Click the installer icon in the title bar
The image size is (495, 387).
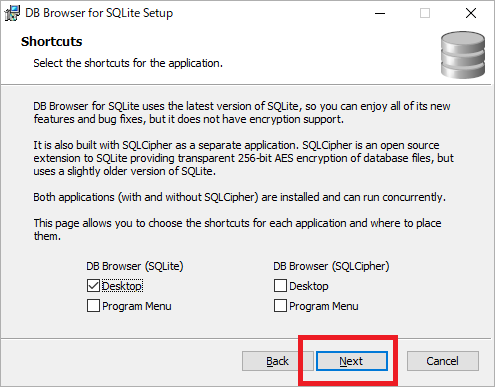pyautogui.click(x=12, y=13)
